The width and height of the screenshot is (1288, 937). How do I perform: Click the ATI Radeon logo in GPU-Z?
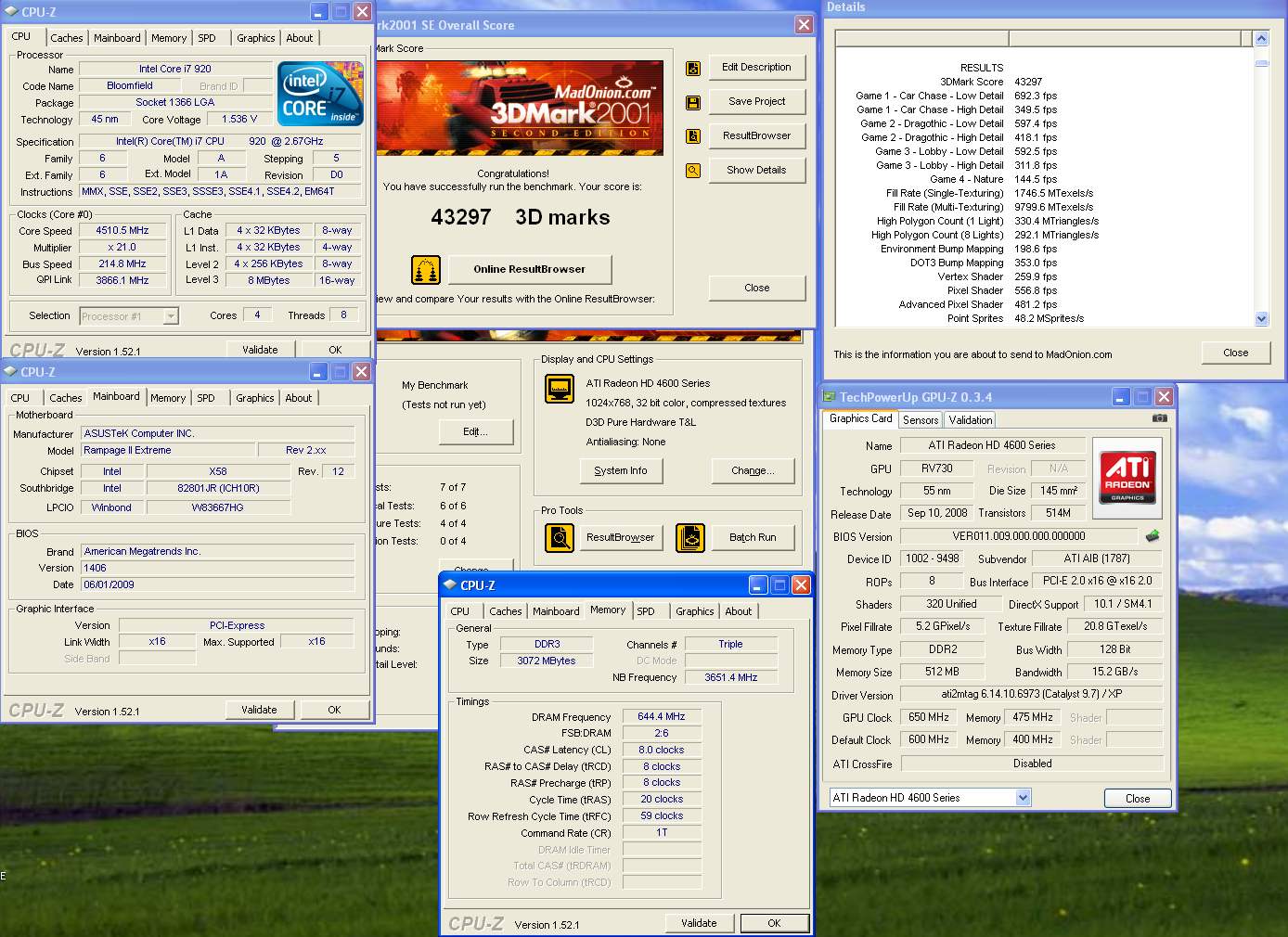(x=1127, y=477)
